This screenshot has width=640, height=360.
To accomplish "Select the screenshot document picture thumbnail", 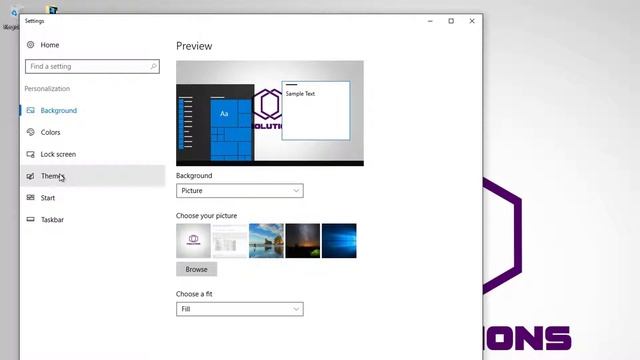I will [230, 241].
